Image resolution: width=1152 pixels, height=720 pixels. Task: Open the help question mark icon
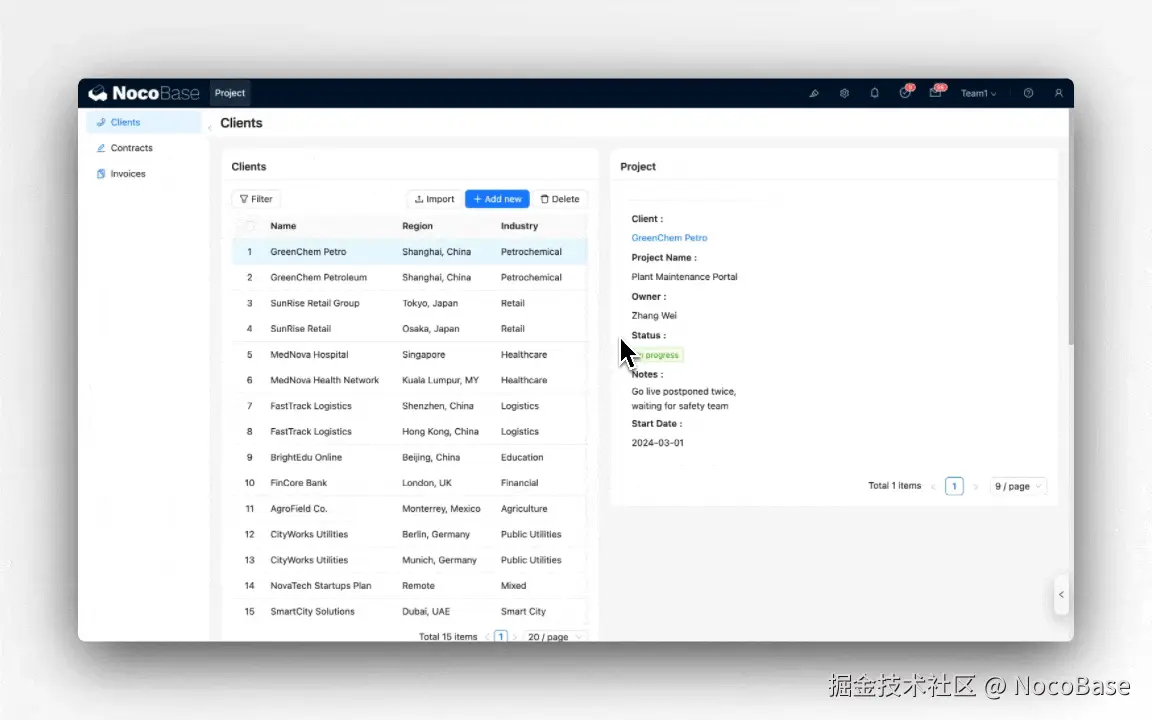click(x=1028, y=93)
